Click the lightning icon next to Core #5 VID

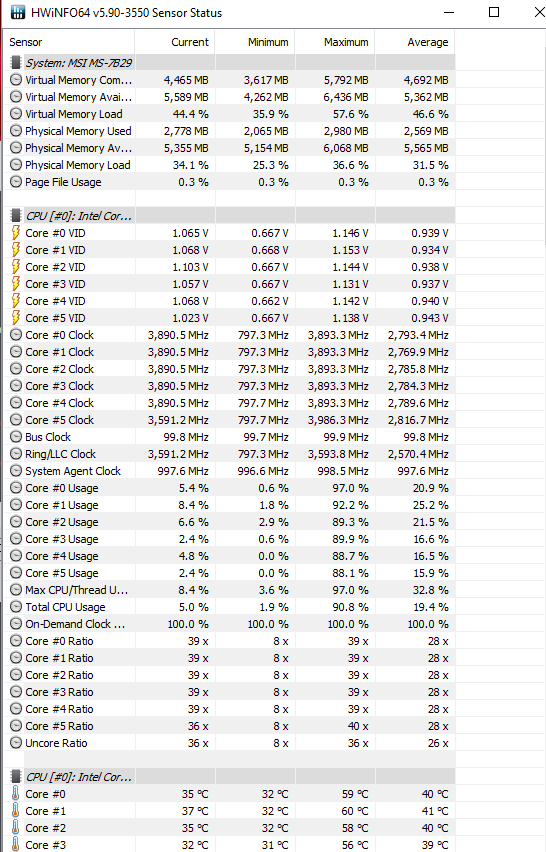[16, 318]
